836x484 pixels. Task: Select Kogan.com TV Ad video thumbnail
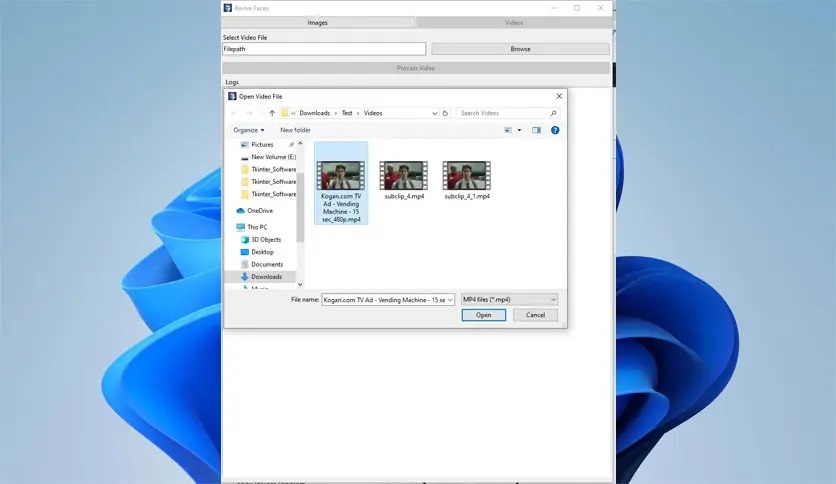coord(341,175)
